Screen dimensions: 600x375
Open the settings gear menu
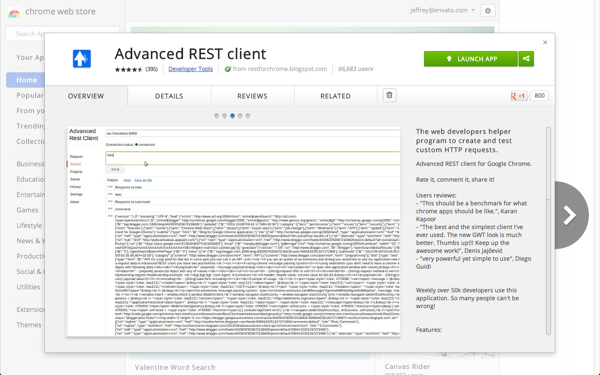click(488, 11)
